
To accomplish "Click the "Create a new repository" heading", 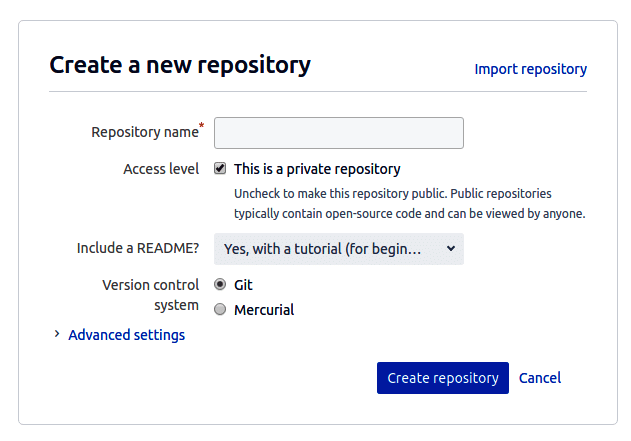I will (180, 66).
